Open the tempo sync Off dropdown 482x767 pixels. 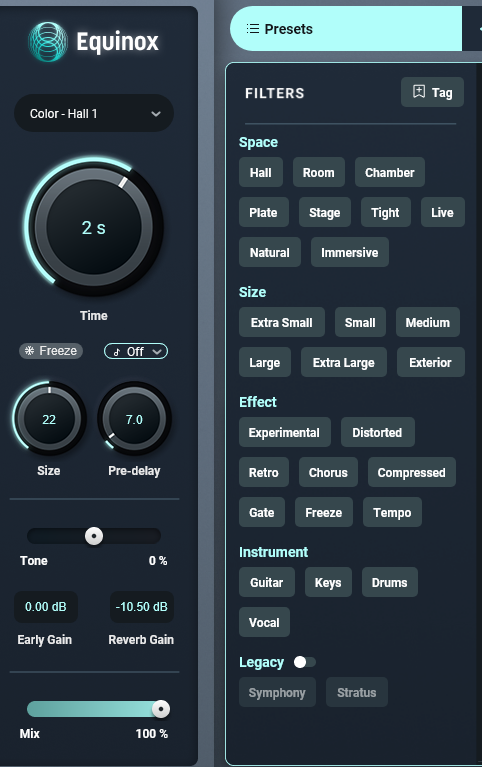tap(136, 351)
